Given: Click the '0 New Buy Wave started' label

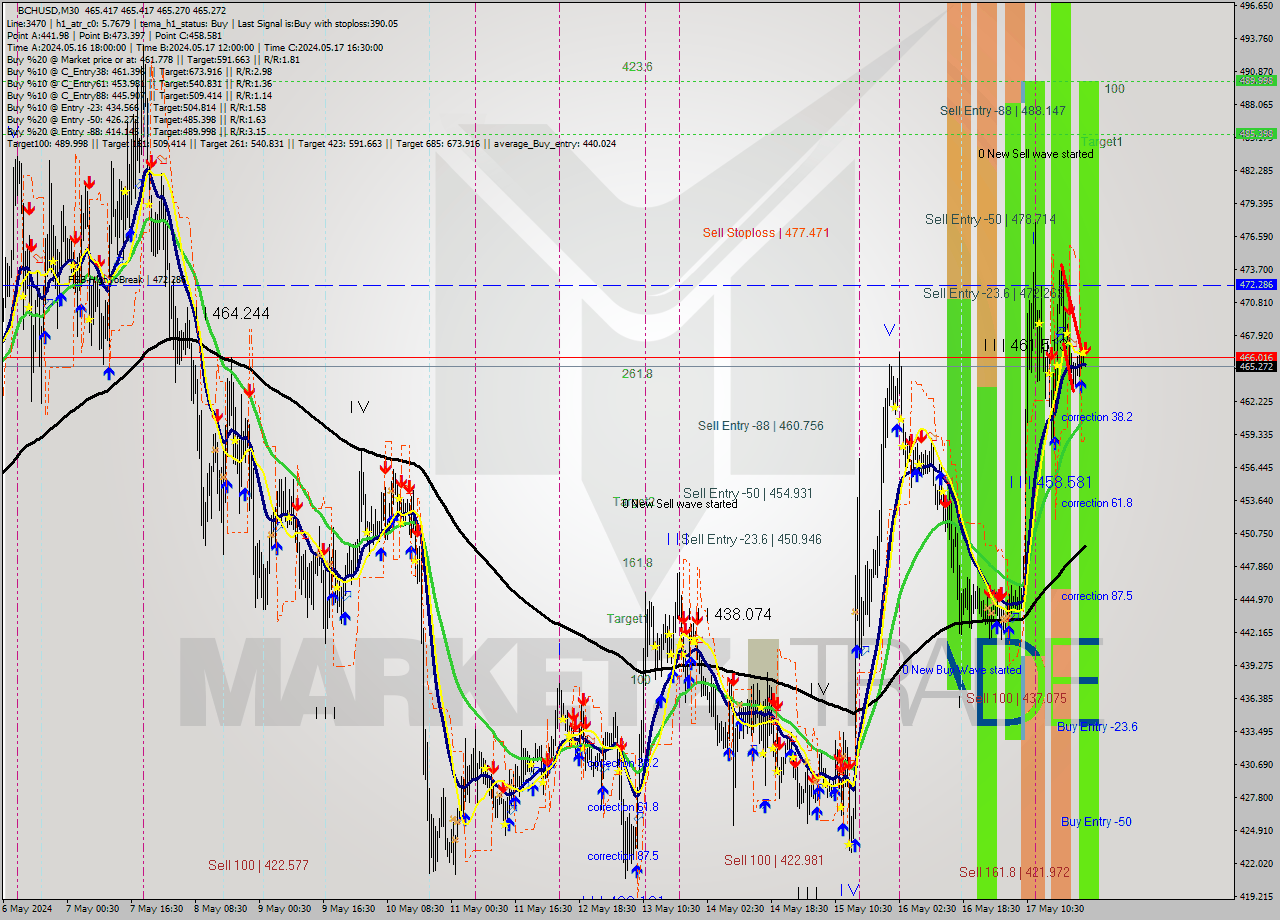Looking at the screenshot, I should 962,670.
